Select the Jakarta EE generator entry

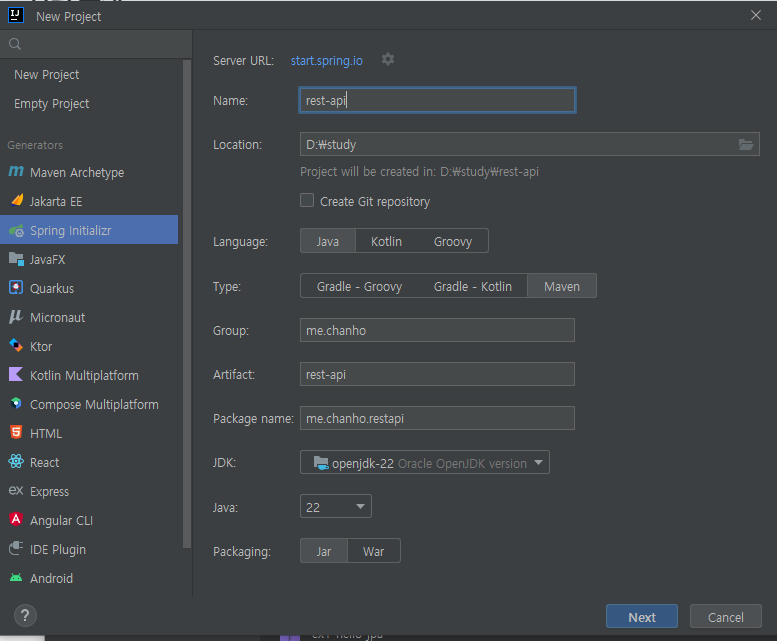click(89, 202)
